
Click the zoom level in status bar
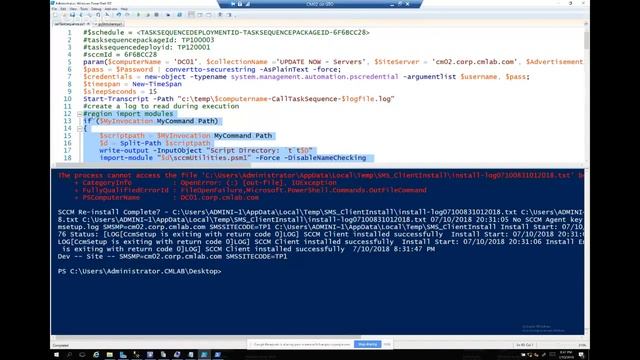pyautogui.click(x=582, y=345)
